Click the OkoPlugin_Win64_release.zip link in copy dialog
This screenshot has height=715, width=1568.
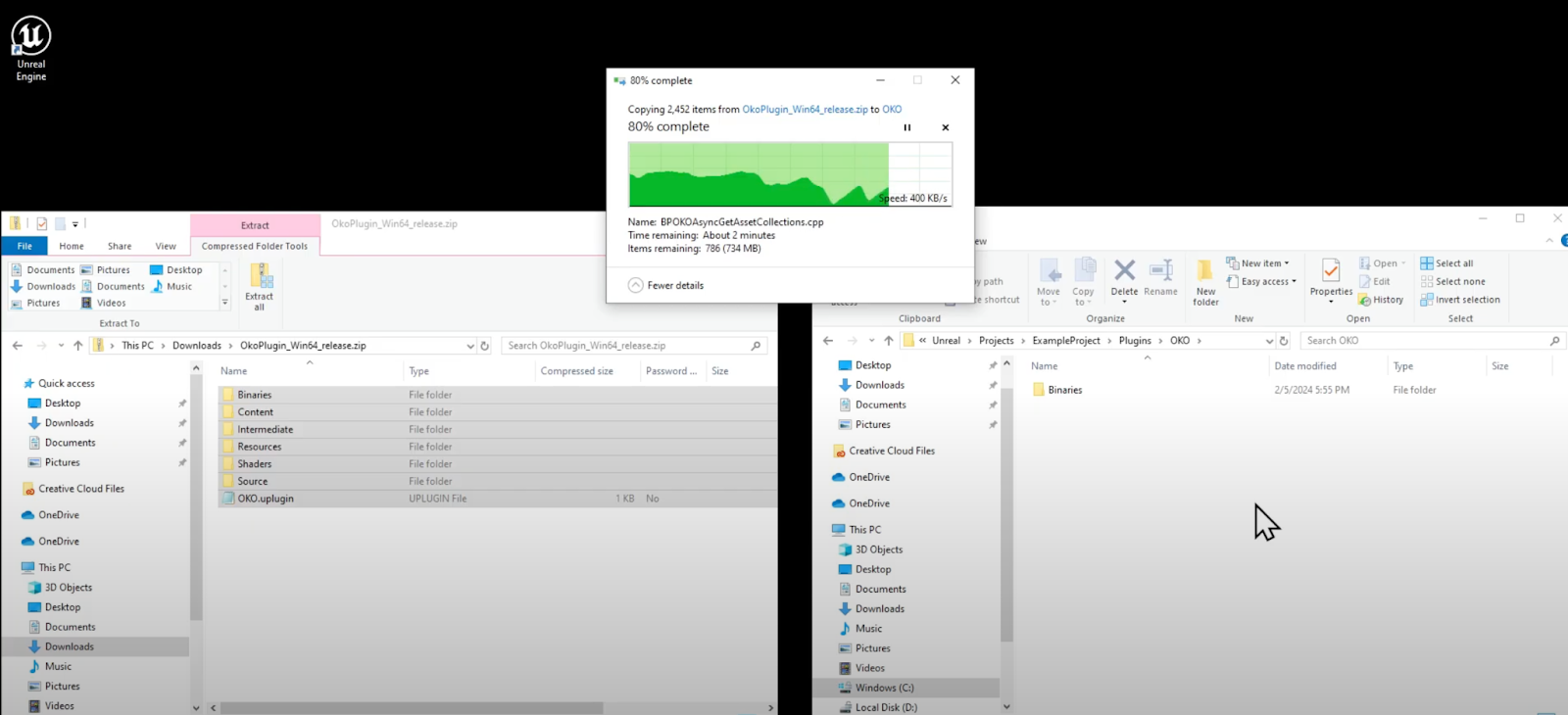tap(805, 110)
